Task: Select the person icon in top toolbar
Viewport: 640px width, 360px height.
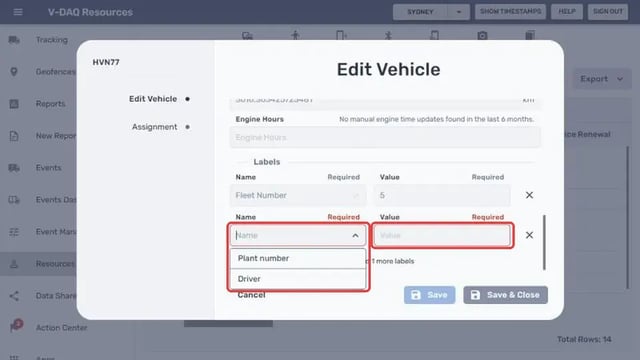Action: click(x=295, y=35)
